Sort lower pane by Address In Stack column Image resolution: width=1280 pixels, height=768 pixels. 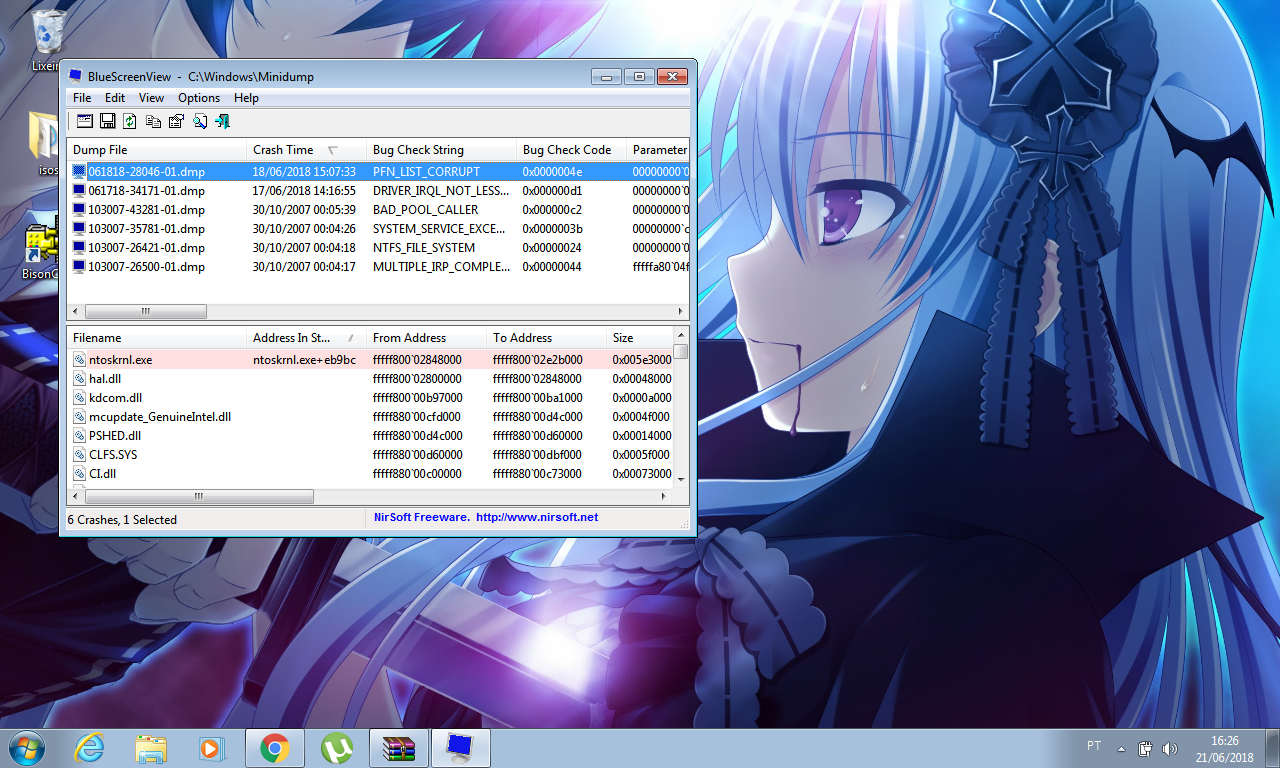(307, 338)
